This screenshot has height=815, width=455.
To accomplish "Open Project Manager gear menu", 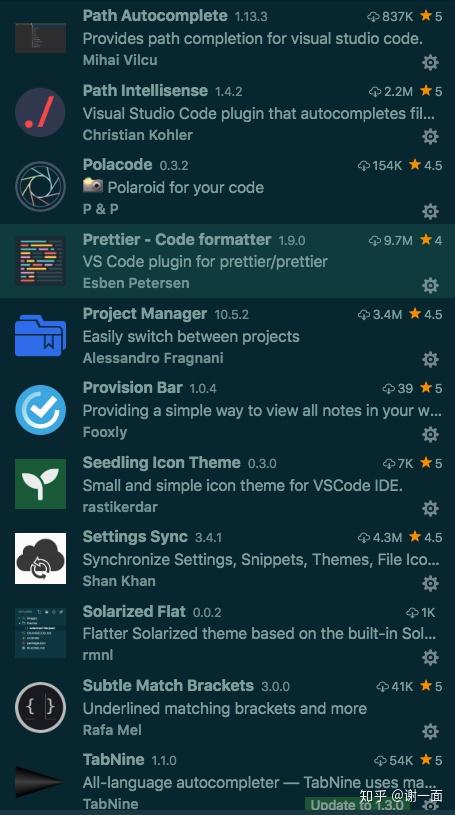I will (x=430, y=360).
